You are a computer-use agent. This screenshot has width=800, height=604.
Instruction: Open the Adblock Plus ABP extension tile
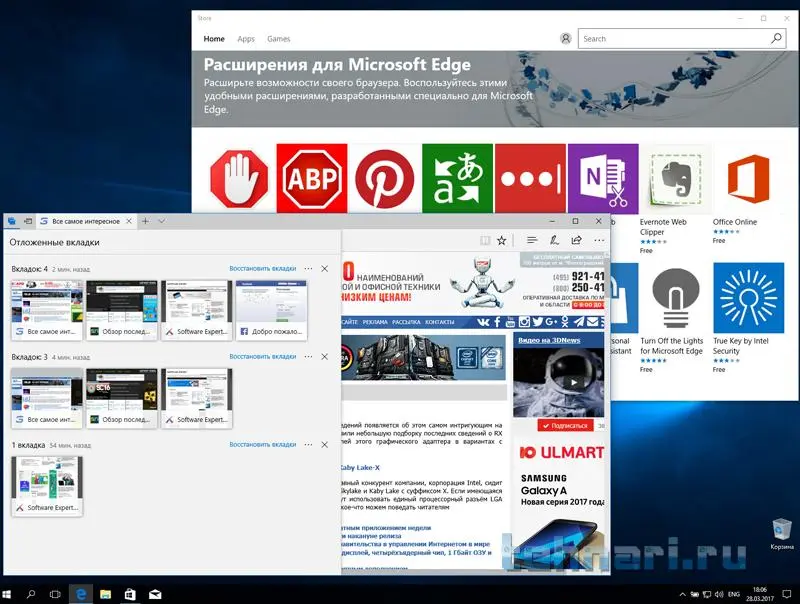pyautogui.click(x=311, y=178)
